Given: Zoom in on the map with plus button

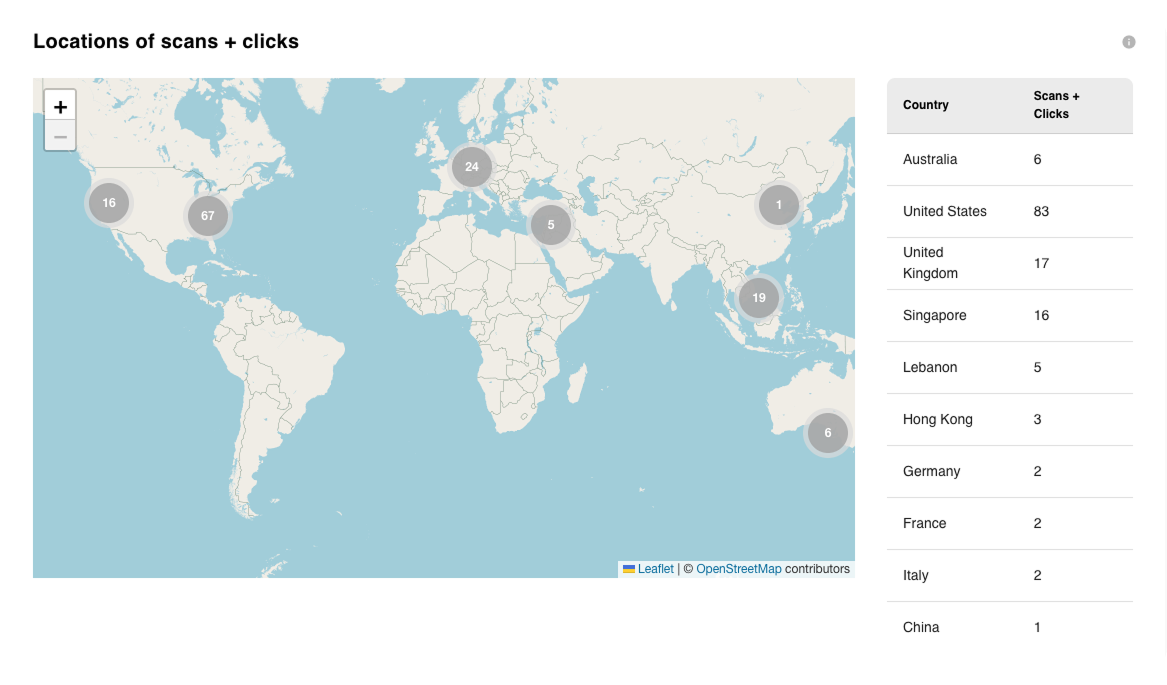Looking at the screenshot, I should (x=60, y=106).
